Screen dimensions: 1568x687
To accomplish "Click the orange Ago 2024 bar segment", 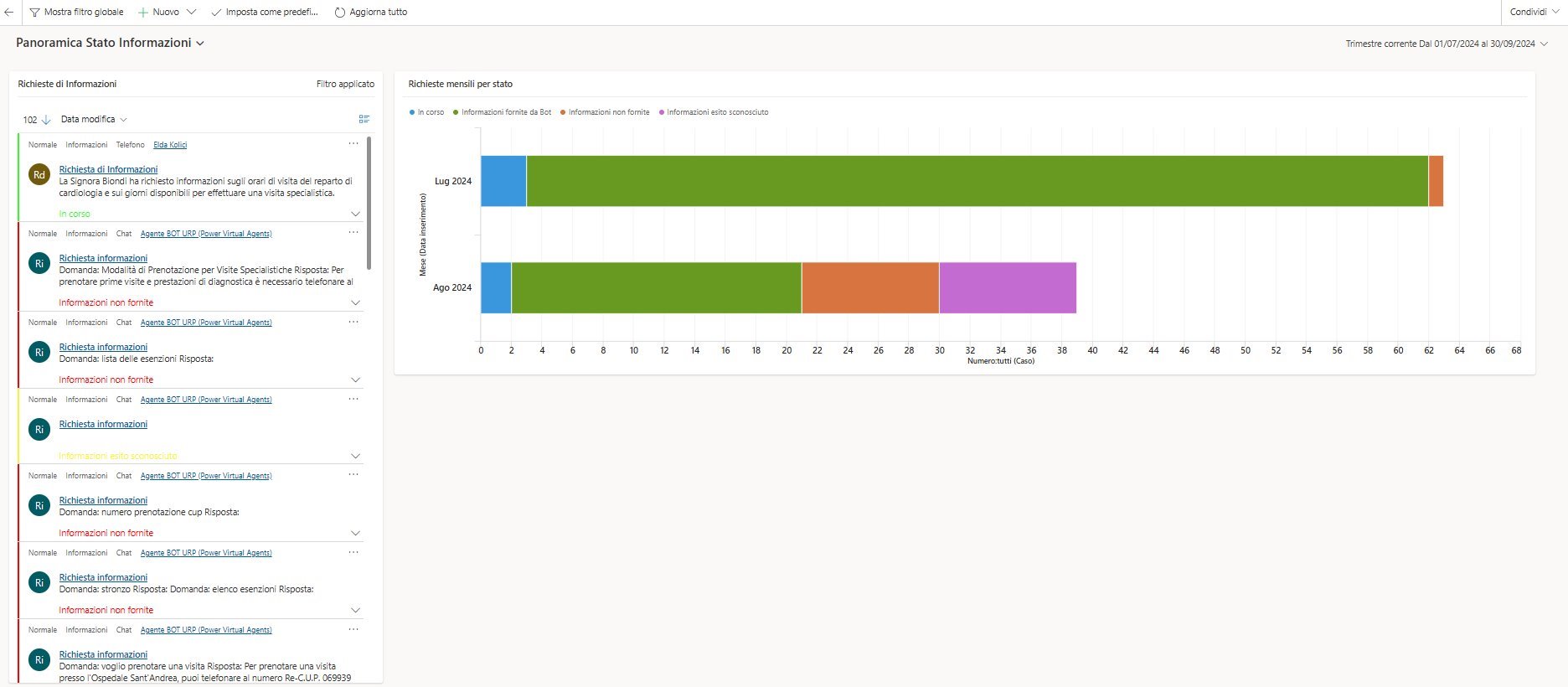I will (869, 287).
